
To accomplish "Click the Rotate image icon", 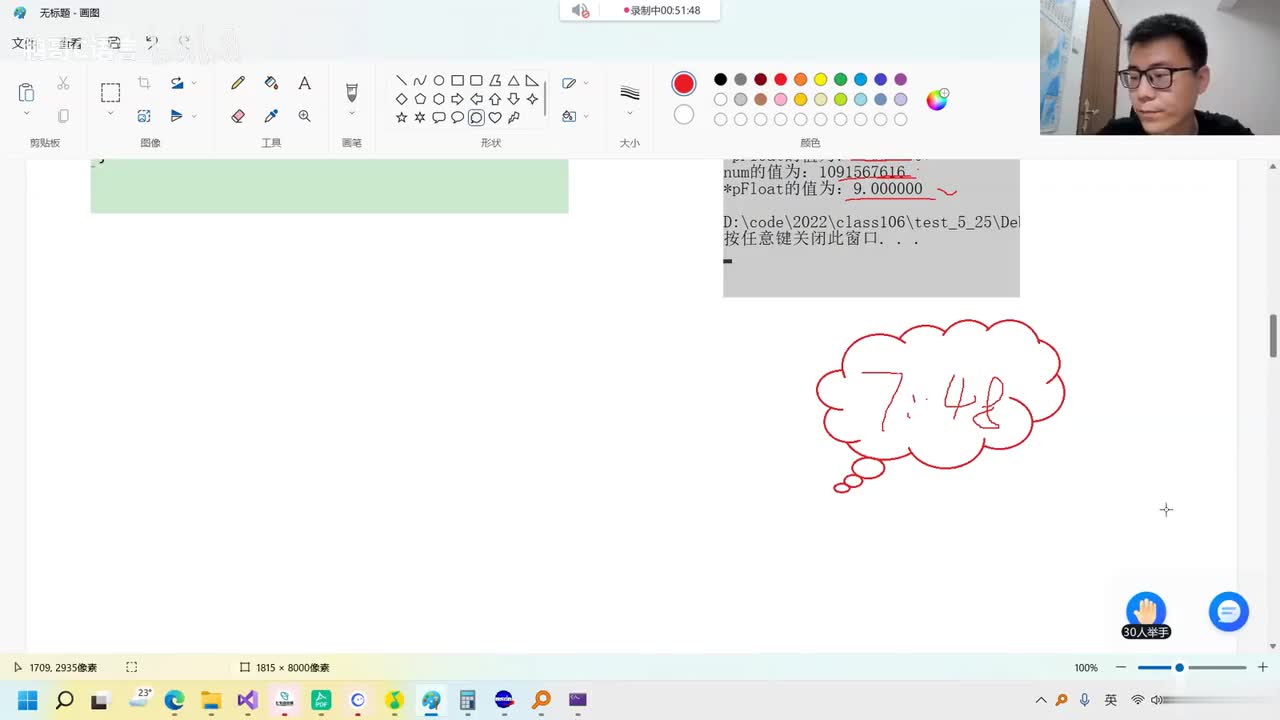I will tap(177, 83).
